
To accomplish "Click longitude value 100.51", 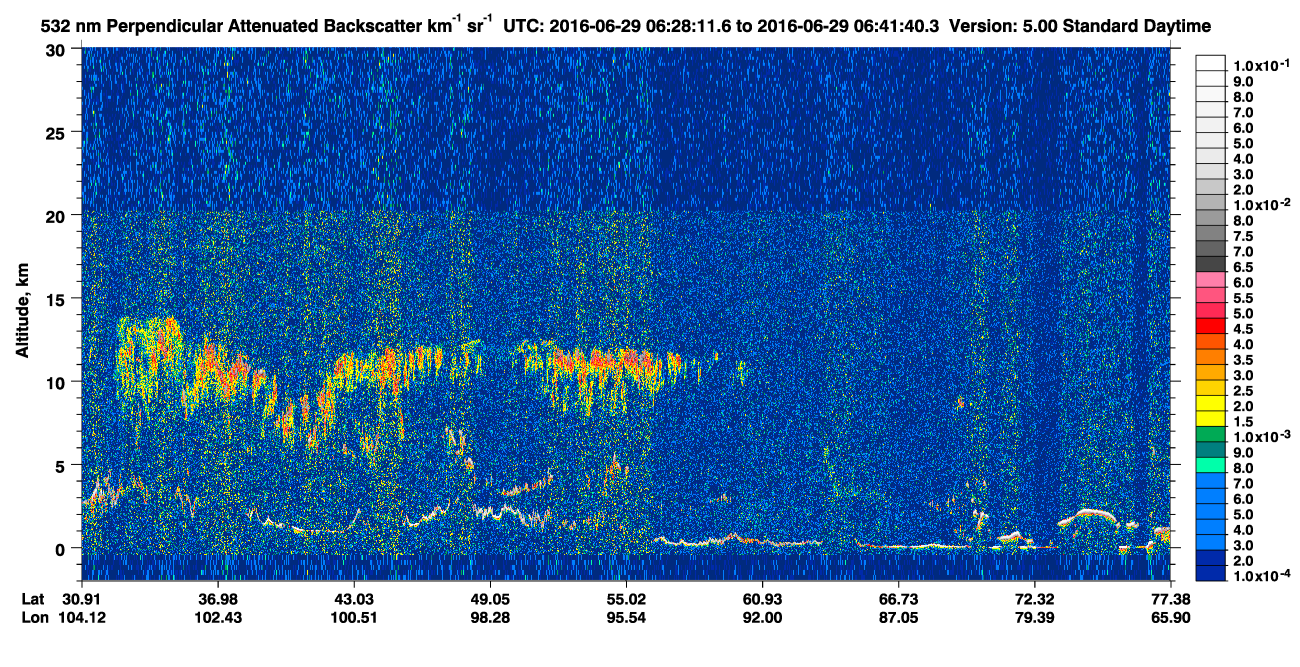I will pos(353,617).
